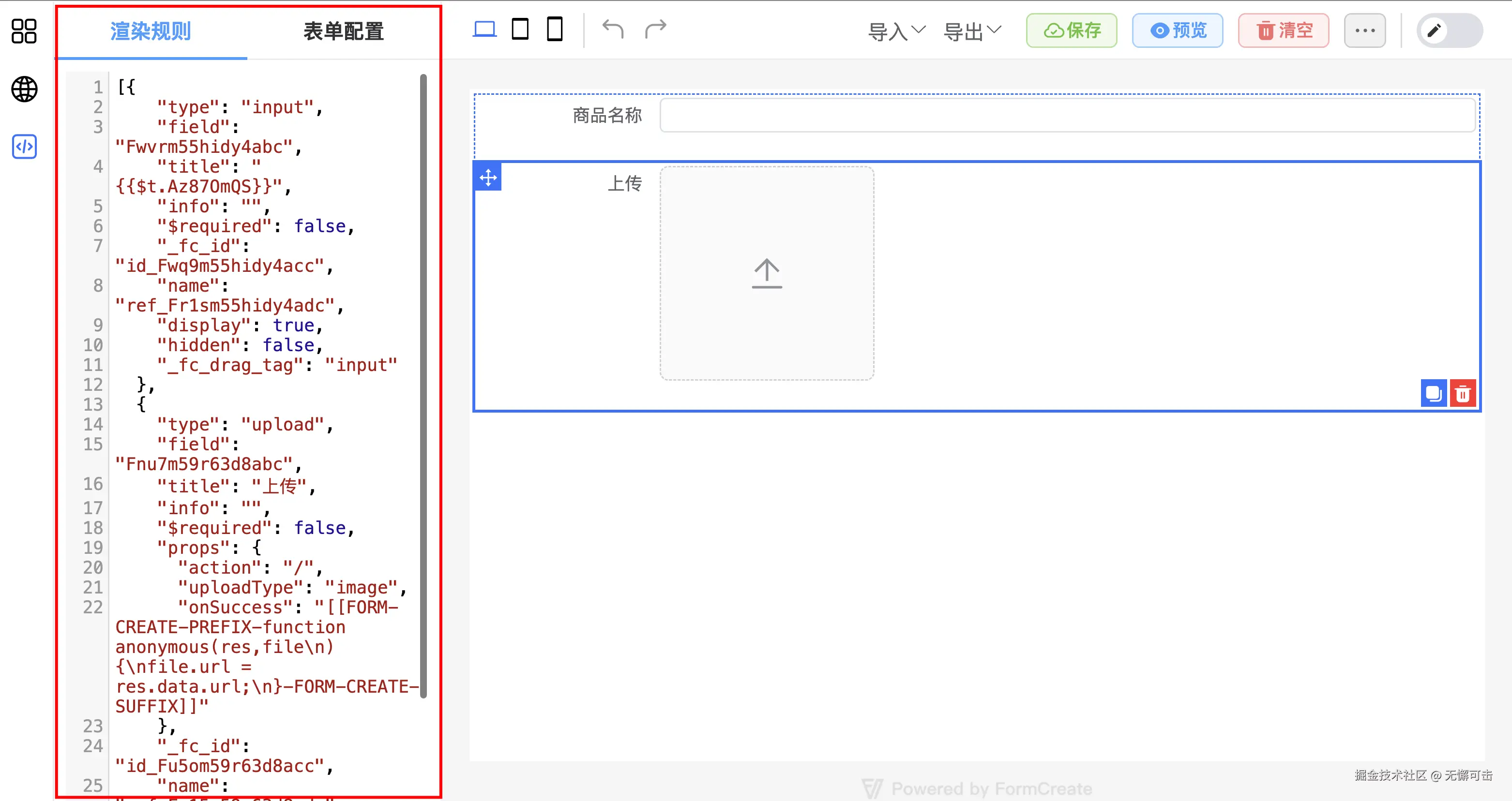The image size is (1512, 801).
Task: Open the globe language settings icon
Action: click(x=24, y=89)
